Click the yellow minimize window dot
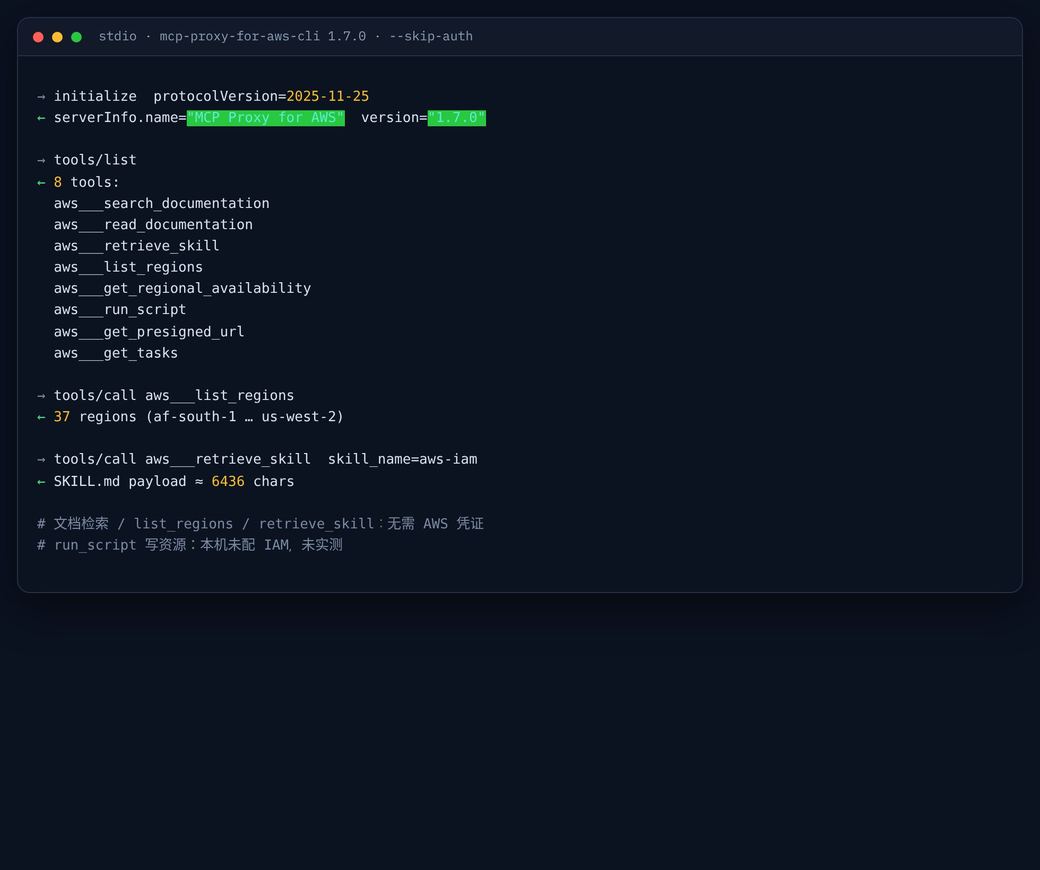 58,37
